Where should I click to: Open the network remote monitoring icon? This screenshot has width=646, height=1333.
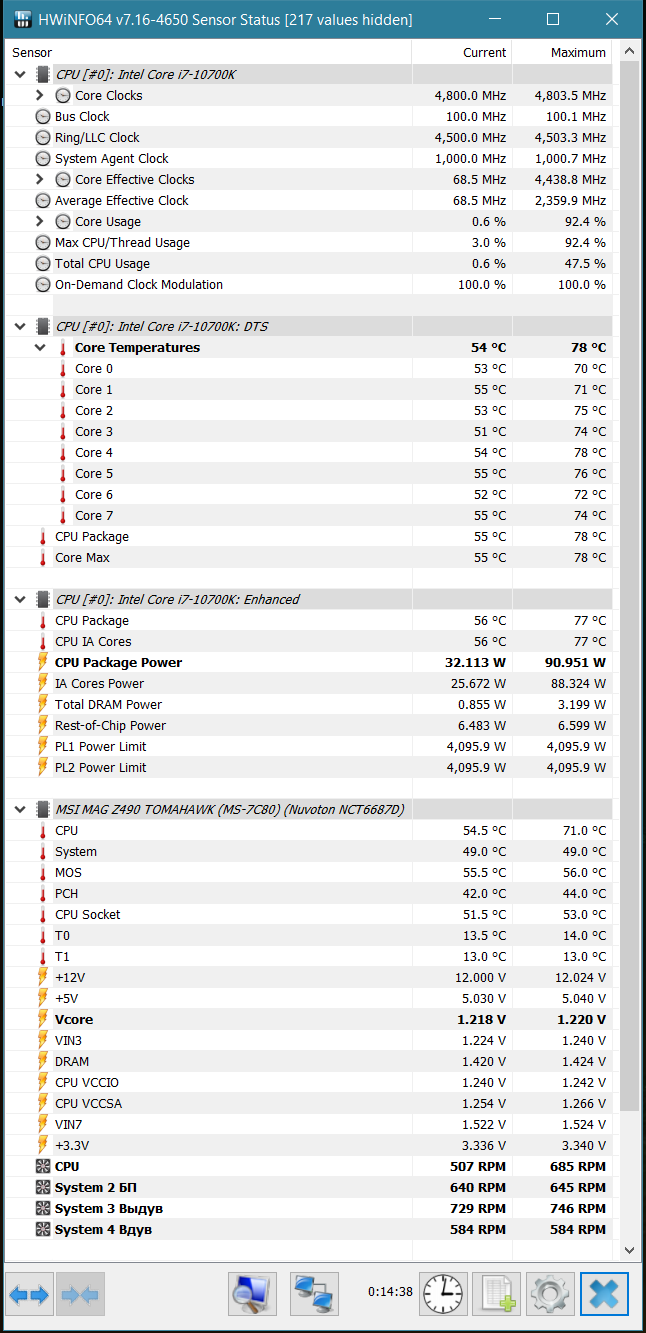coord(315,1294)
